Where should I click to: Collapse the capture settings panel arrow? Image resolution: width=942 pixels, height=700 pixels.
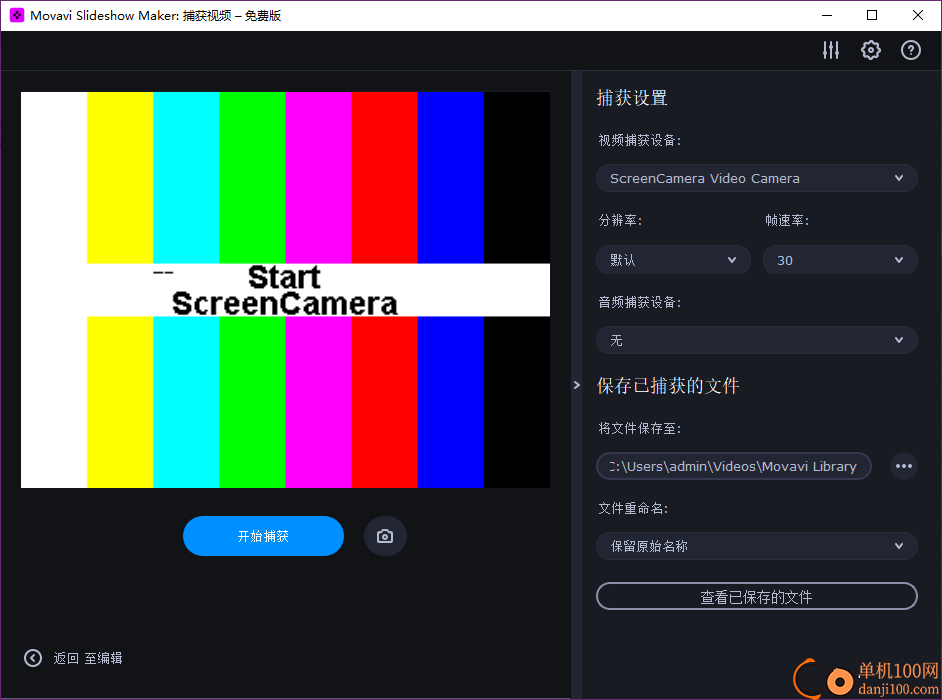pyautogui.click(x=577, y=385)
